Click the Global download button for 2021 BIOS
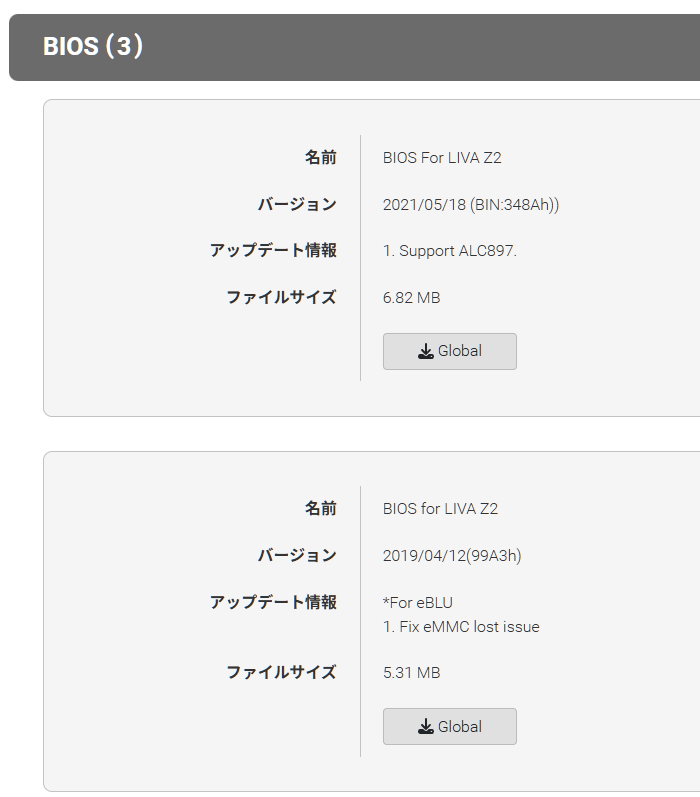This screenshot has width=700, height=797. [x=449, y=351]
